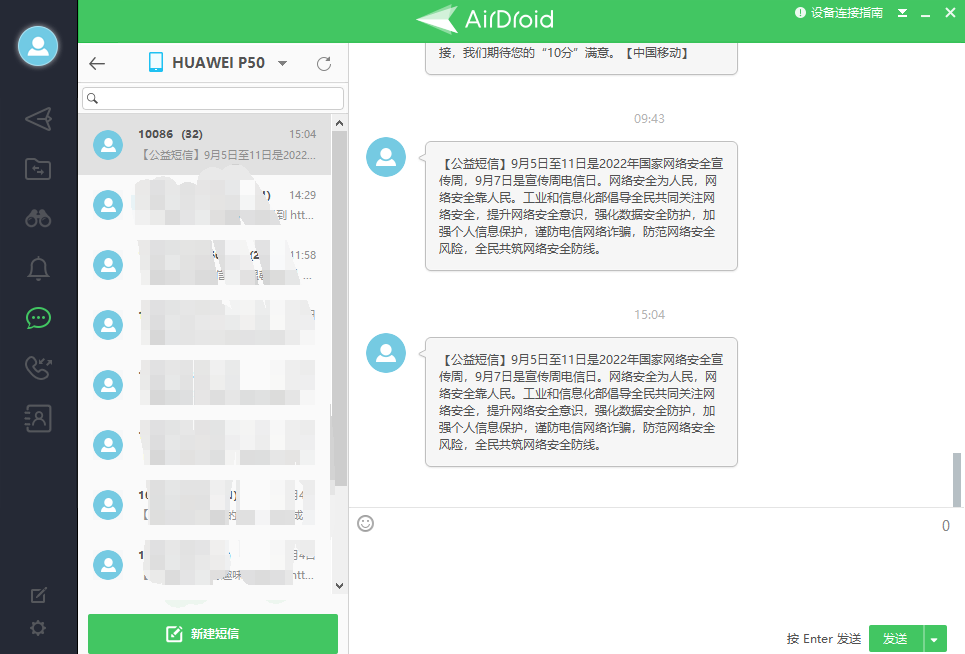Open the emoji picker smiley icon
The image size is (965, 654).
(x=366, y=523)
